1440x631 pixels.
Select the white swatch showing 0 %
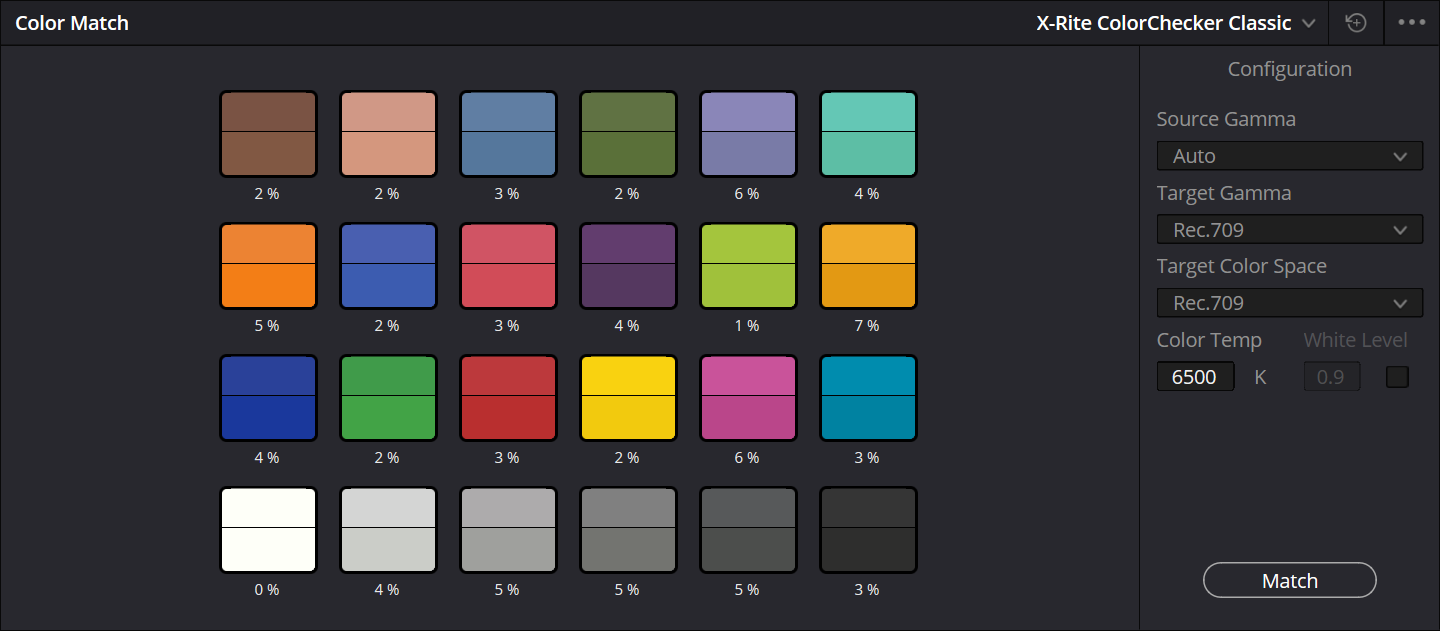(268, 530)
